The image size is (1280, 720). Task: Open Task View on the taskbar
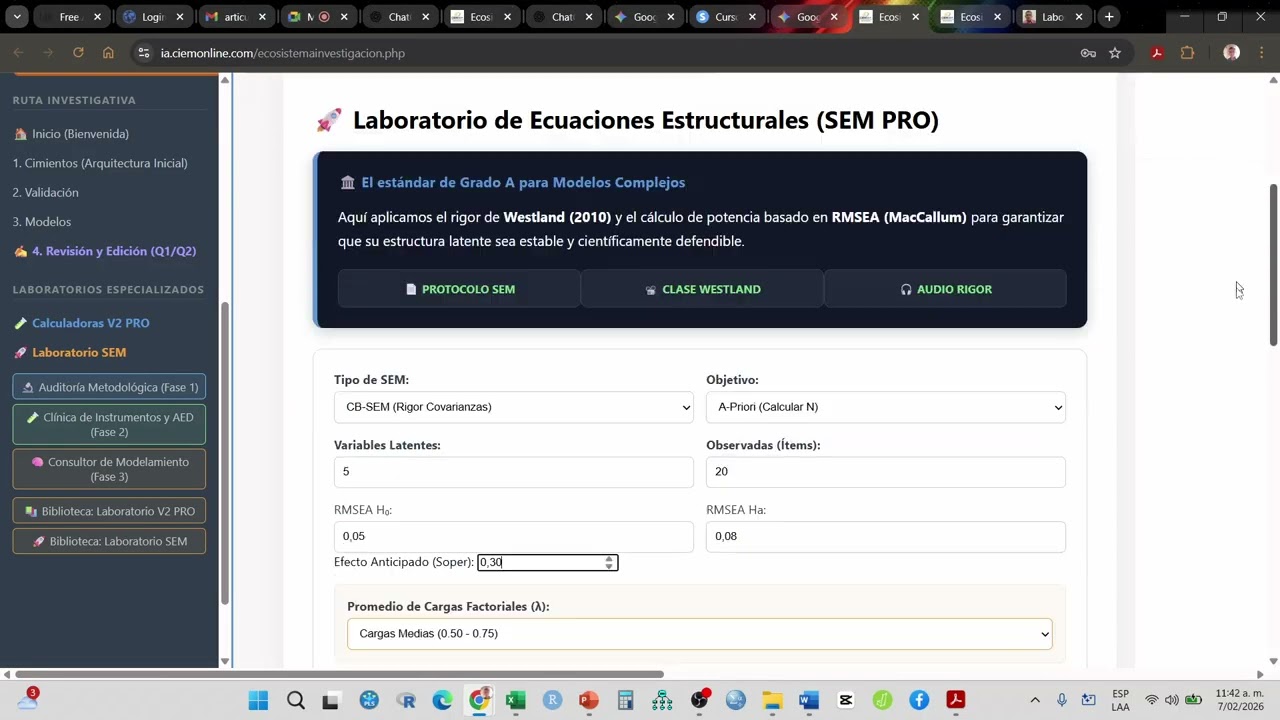click(330, 700)
